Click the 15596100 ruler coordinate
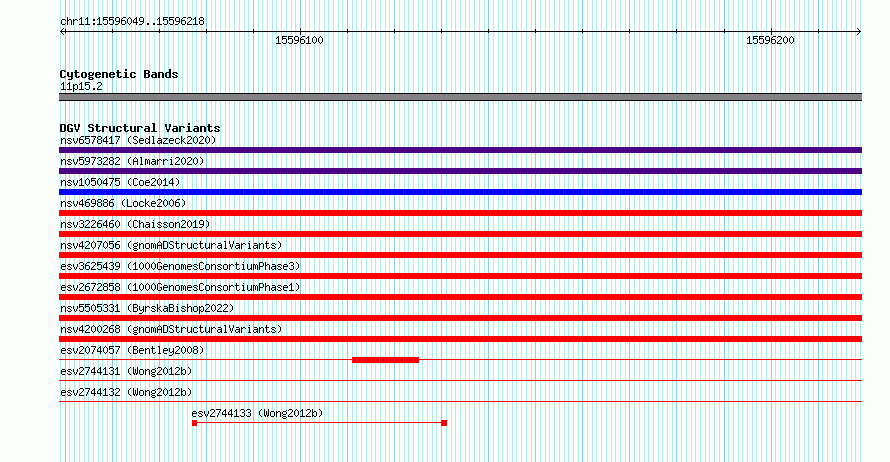 click(x=299, y=40)
